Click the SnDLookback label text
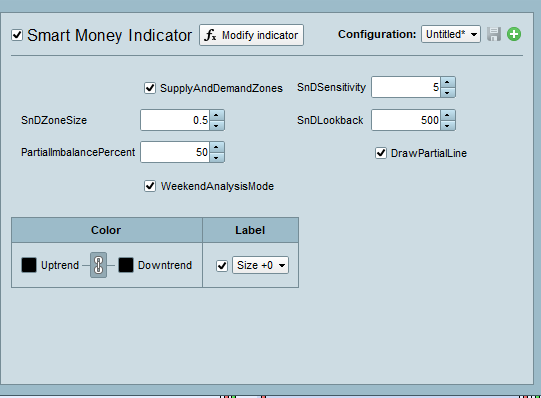This screenshot has height=398, width=541. pyautogui.click(x=330, y=120)
